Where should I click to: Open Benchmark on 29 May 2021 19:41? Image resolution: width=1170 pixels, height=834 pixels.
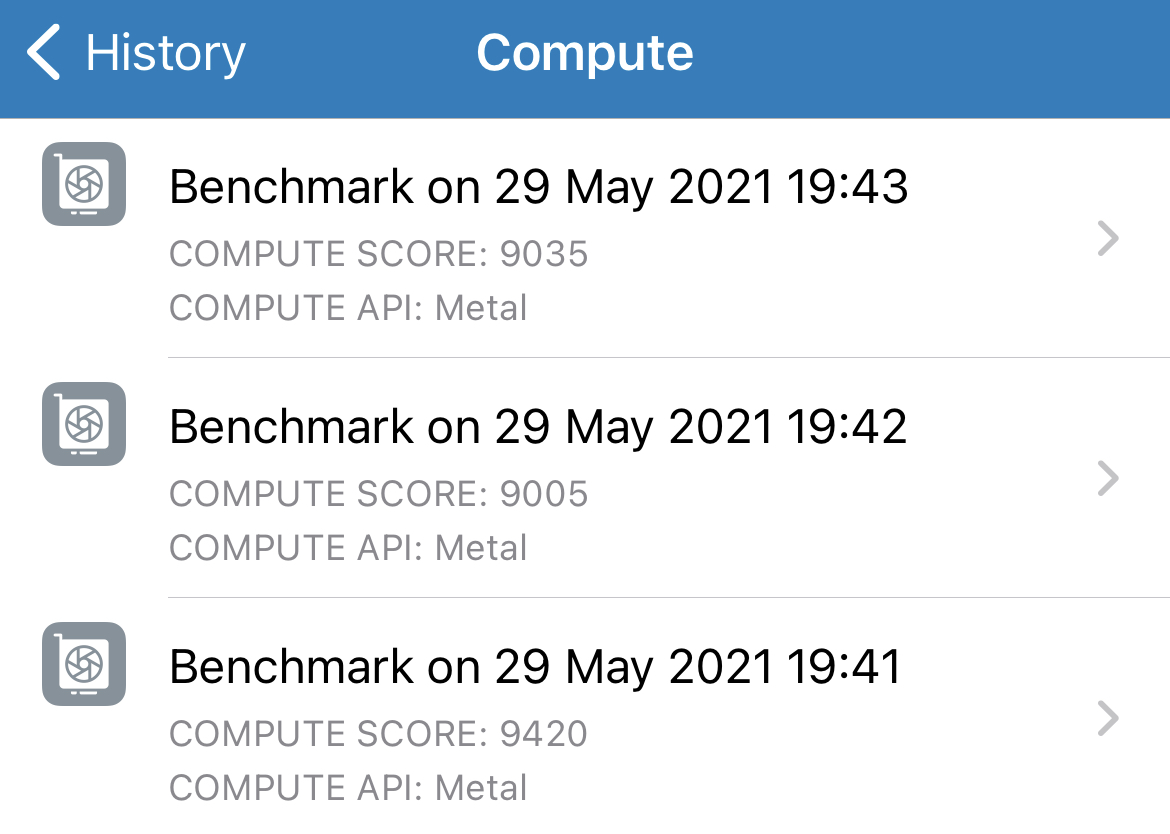coord(535,667)
